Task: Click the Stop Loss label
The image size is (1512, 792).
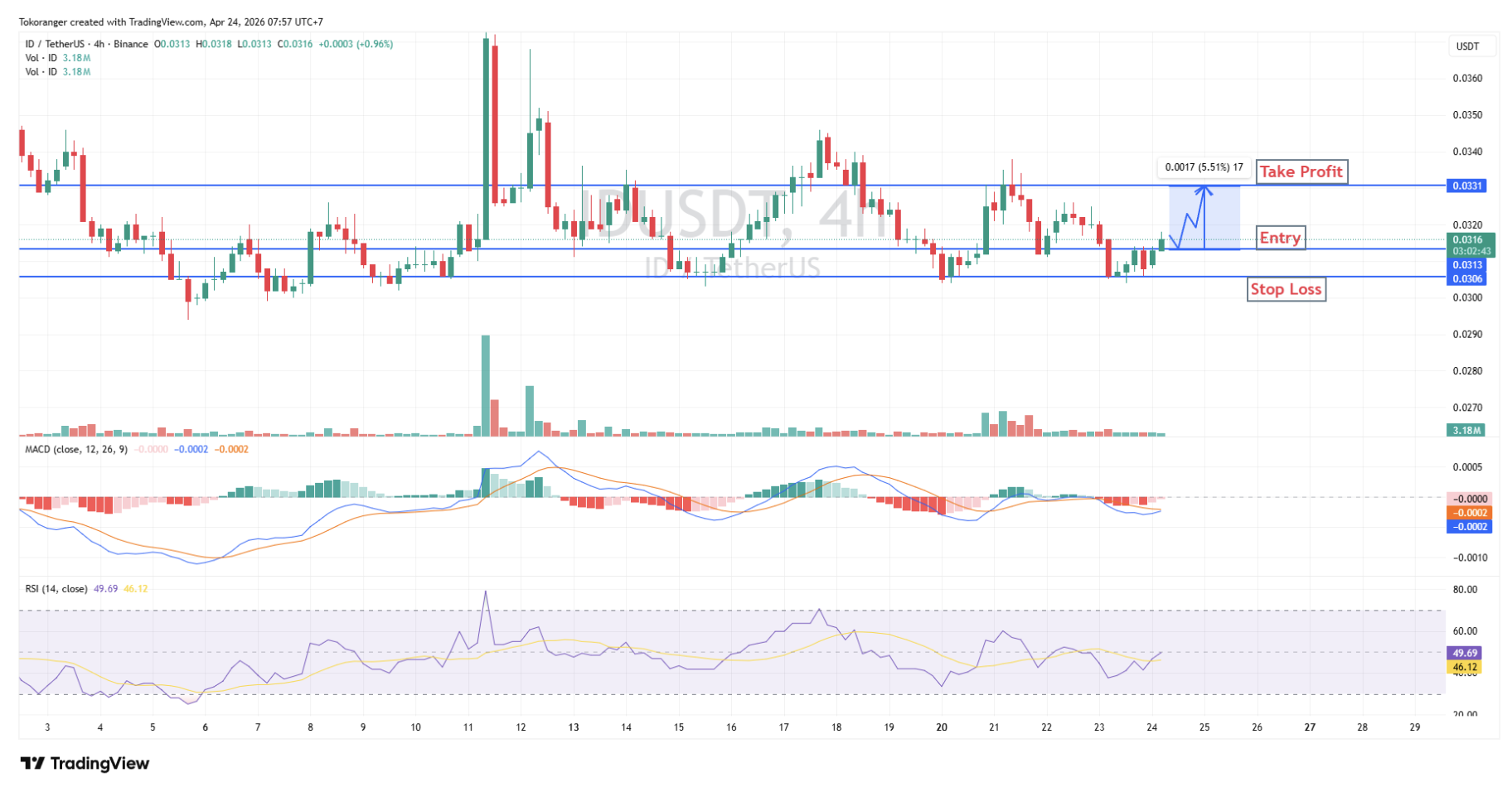Action: click(1285, 289)
